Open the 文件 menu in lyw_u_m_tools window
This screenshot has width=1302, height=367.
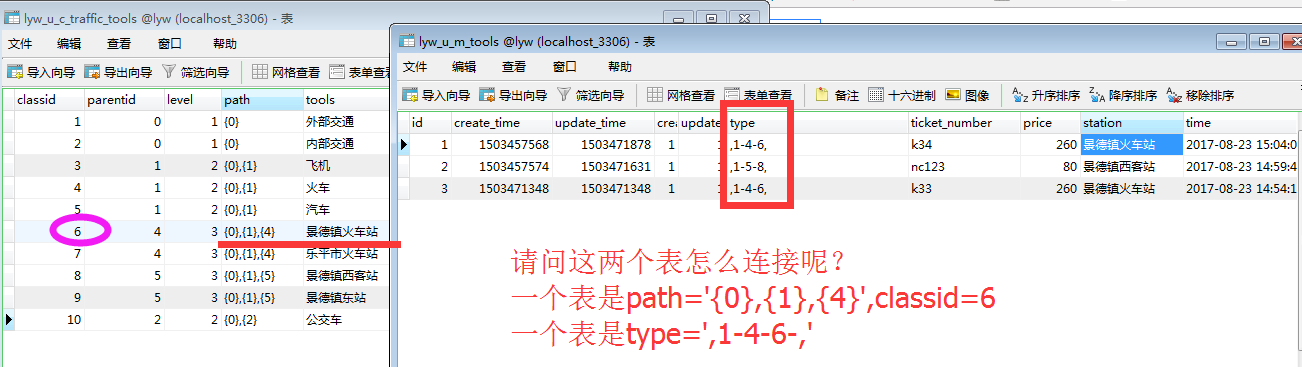415,66
